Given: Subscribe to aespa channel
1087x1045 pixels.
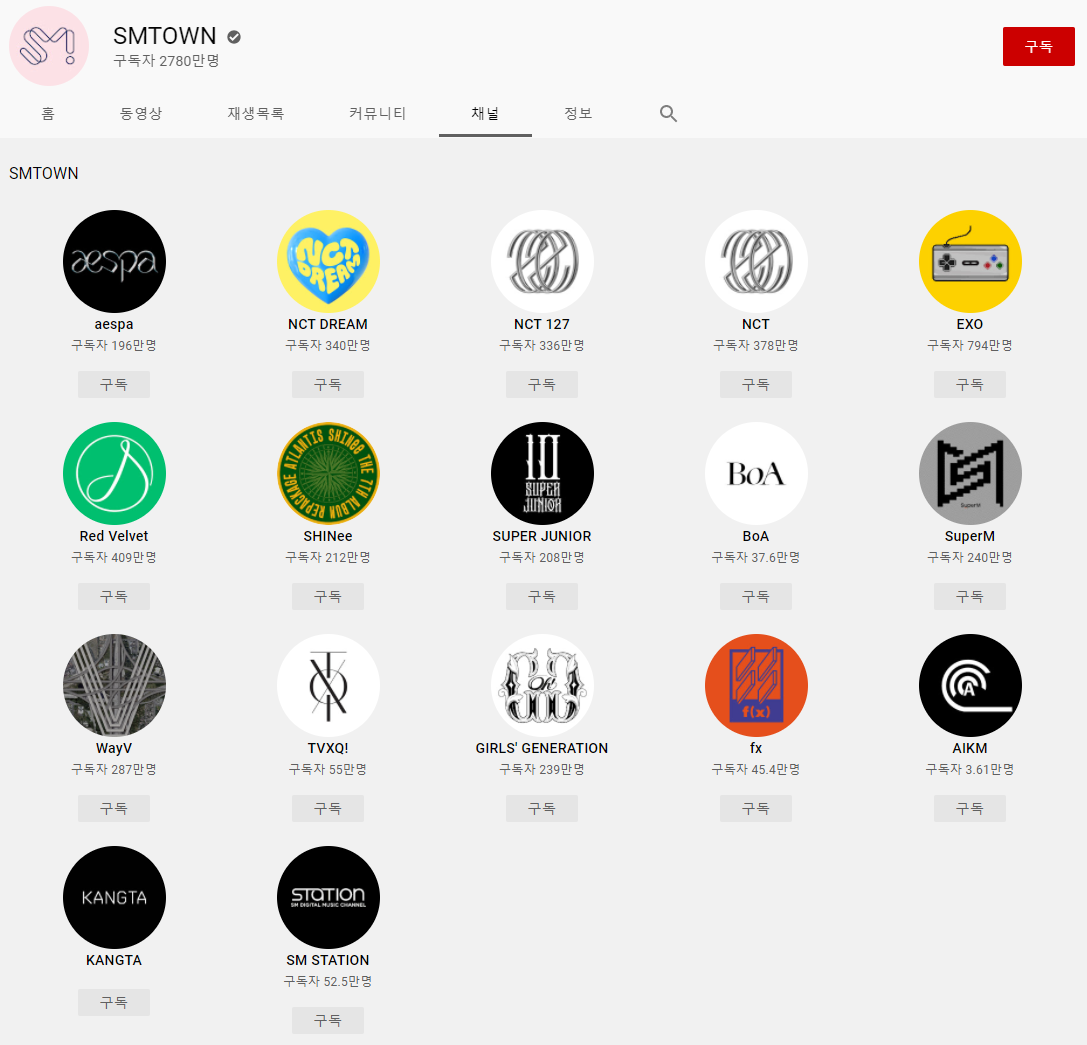Looking at the screenshot, I should click(114, 384).
